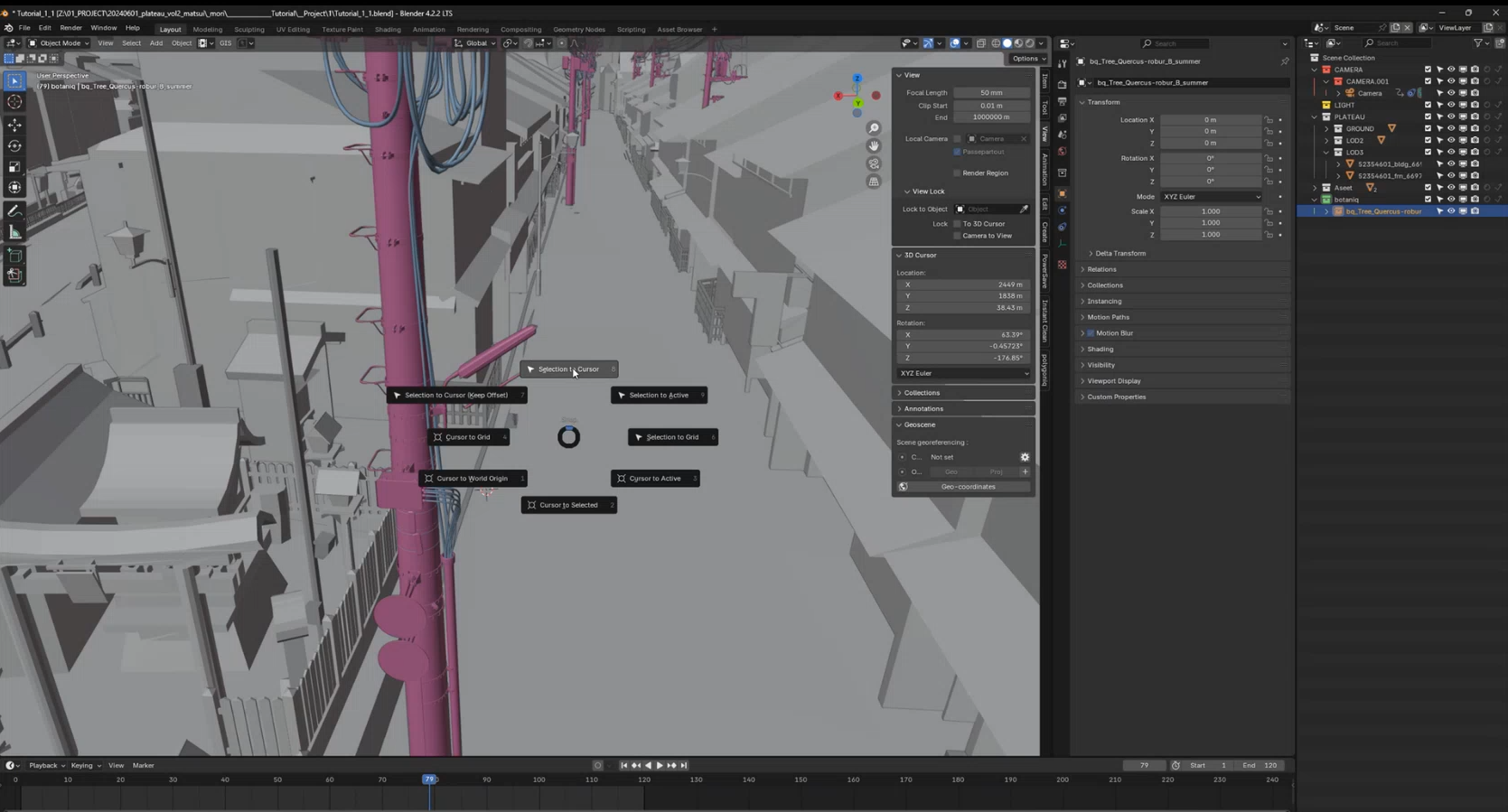This screenshot has width=1508, height=812.
Task: Choose Cursor to World Origin option
Action: [x=472, y=479]
